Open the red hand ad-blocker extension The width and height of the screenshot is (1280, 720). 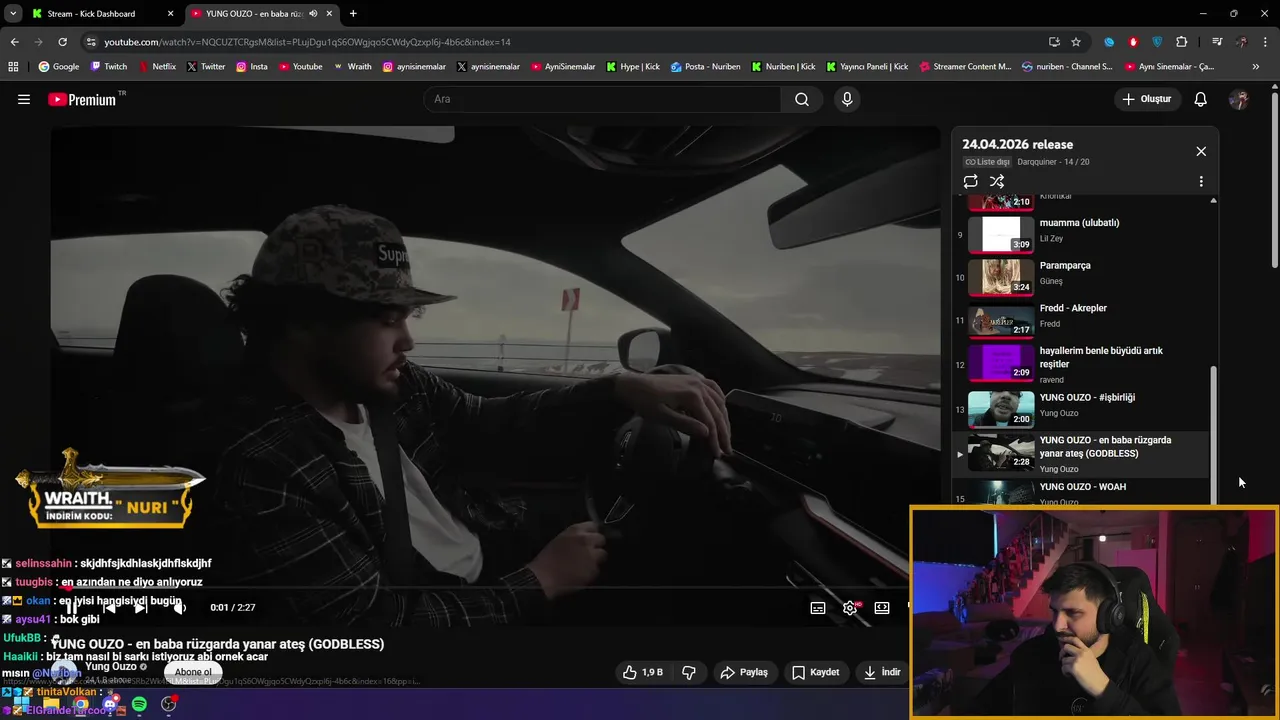tap(1133, 42)
